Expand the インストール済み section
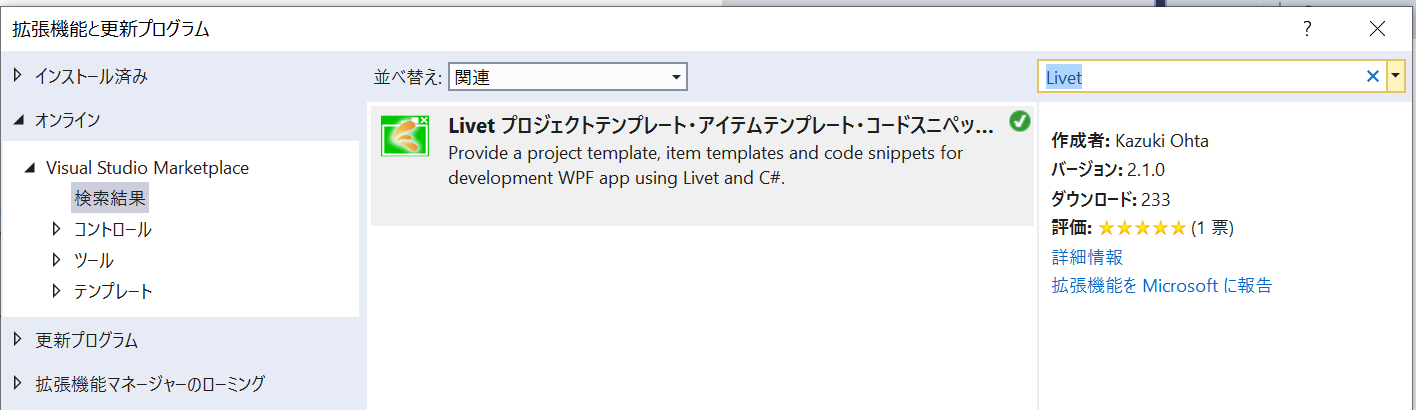This screenshot has width=1416, height=410. tap(19, 75)
